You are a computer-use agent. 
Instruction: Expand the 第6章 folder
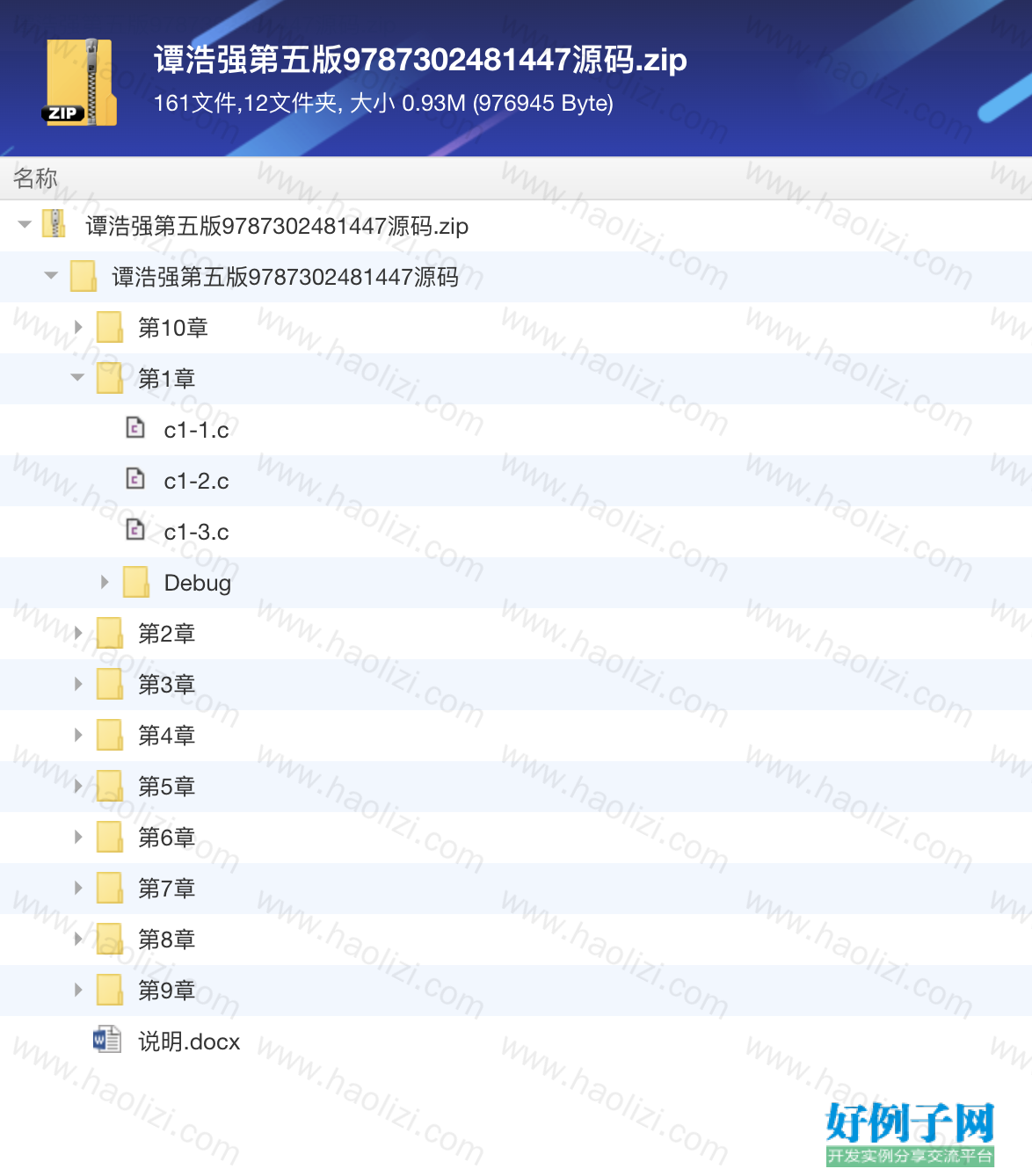pyautogui.click(x=78, y=837)
